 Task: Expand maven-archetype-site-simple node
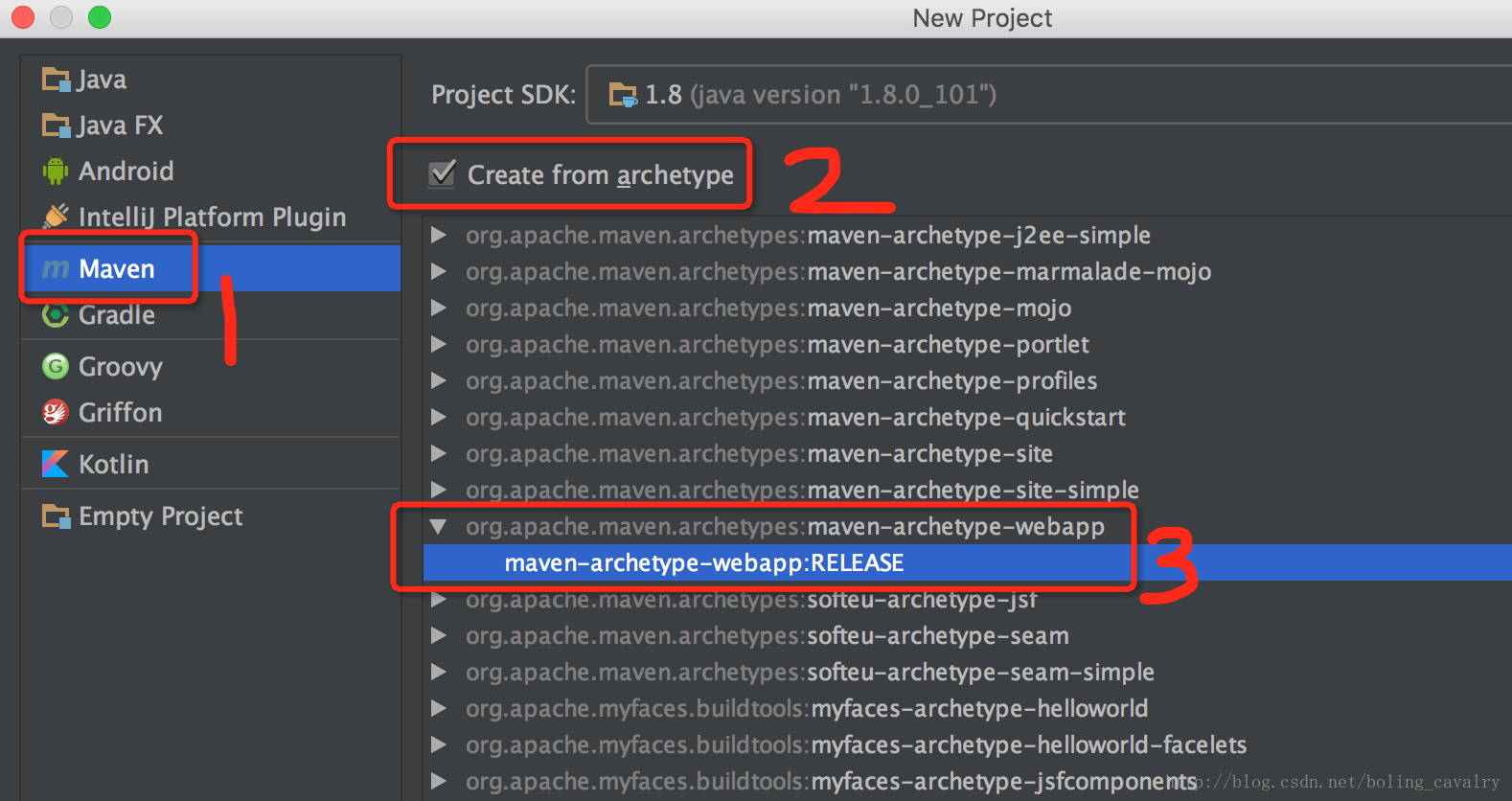click(x=439, y=490)
